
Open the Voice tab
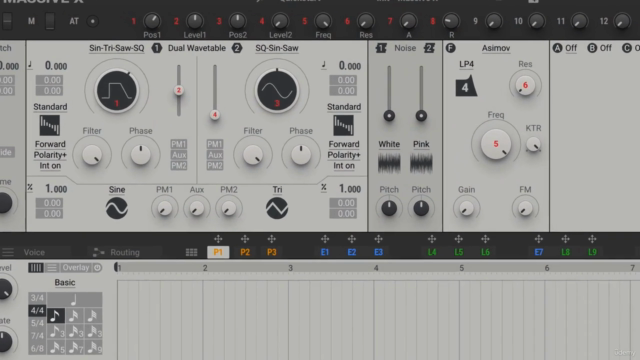tap(34, 252)
